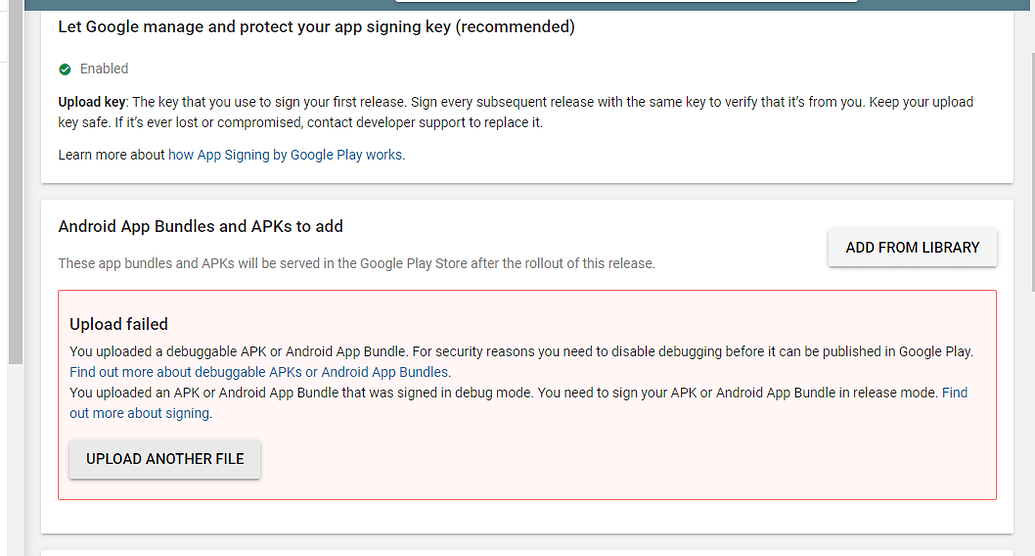Click the UPLOAD ANOTHER FILE button
Image resolution: width=1035 pixels, height=556 pixels.
(165, 459)
